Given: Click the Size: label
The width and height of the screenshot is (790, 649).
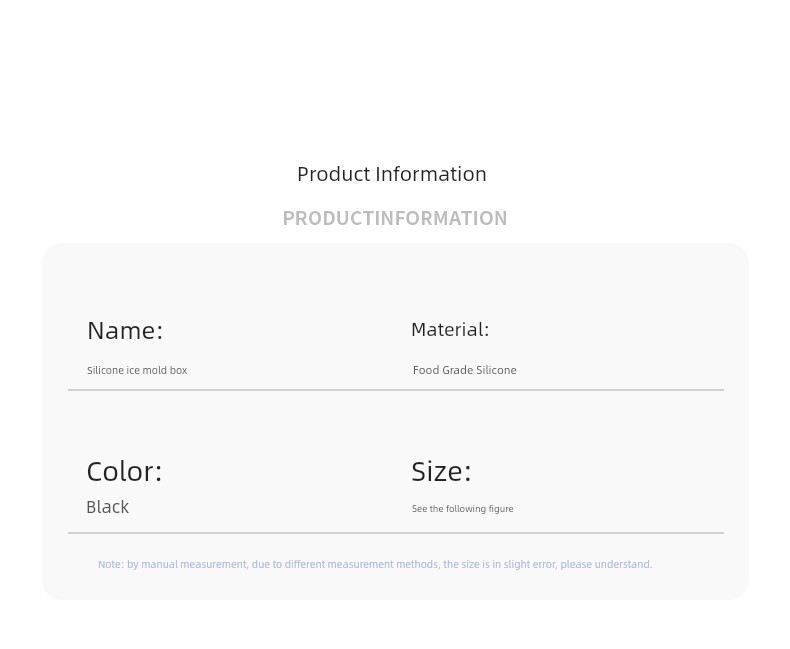Looking at the screenshot, I should click(x=441, y=472).
